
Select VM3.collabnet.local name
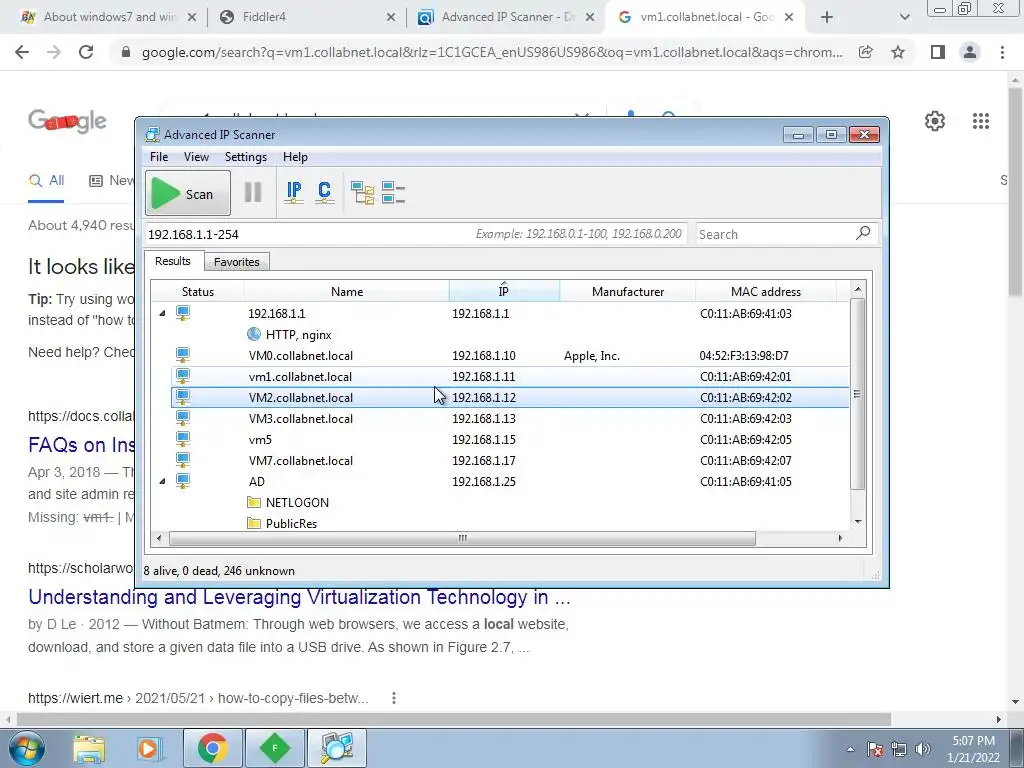[300, 419]
